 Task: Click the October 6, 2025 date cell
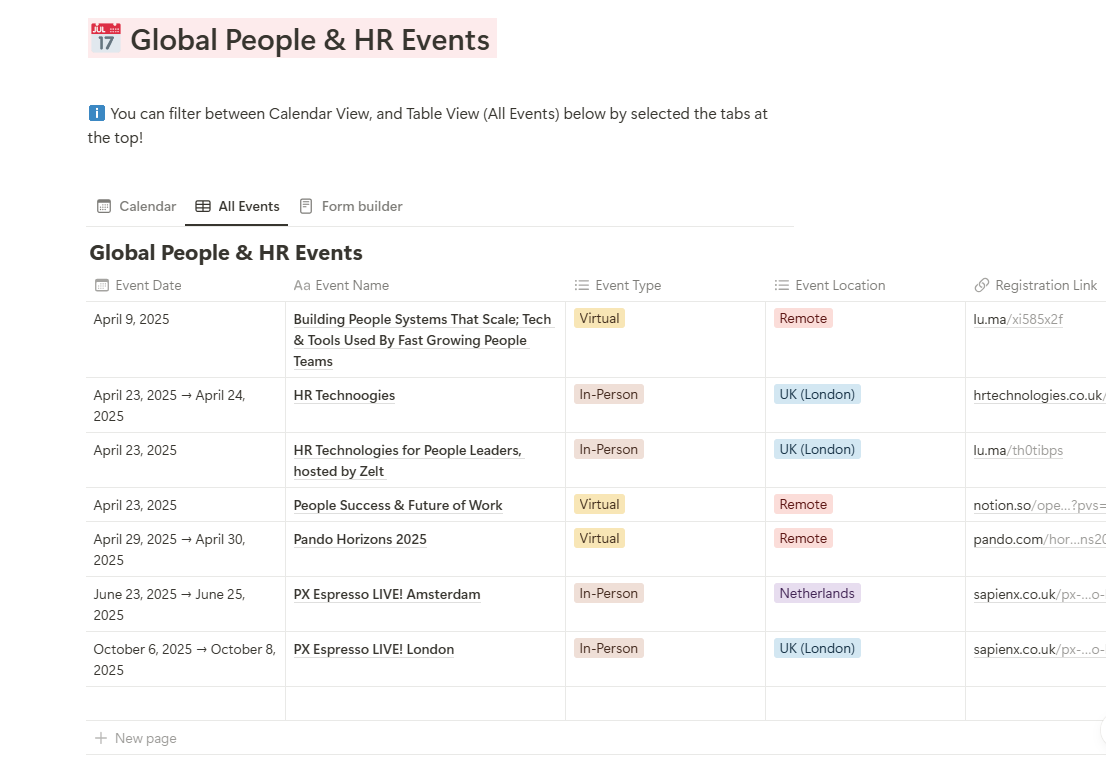click(x=184, y=659)
